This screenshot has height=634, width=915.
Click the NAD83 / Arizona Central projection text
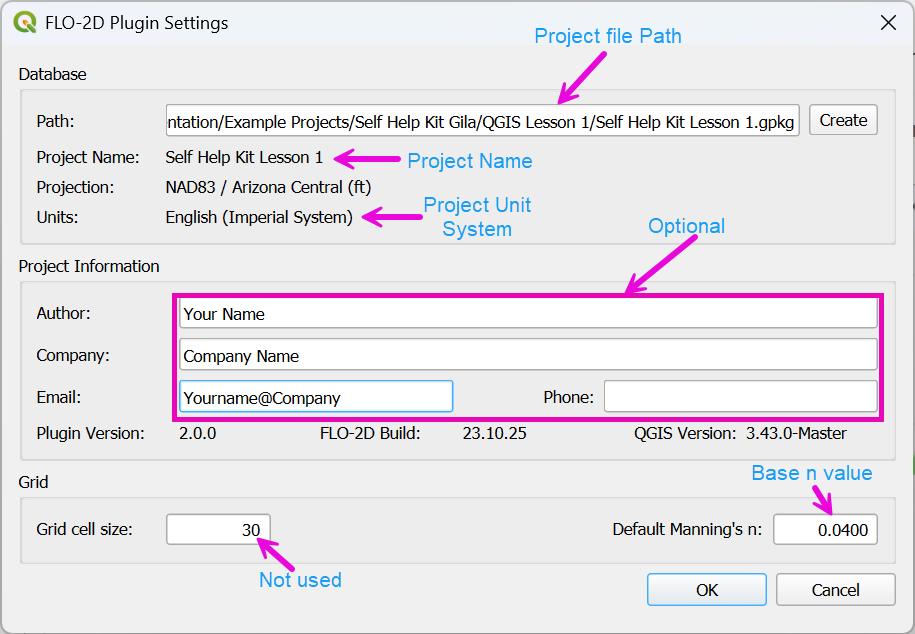click(x=268, y=187)
